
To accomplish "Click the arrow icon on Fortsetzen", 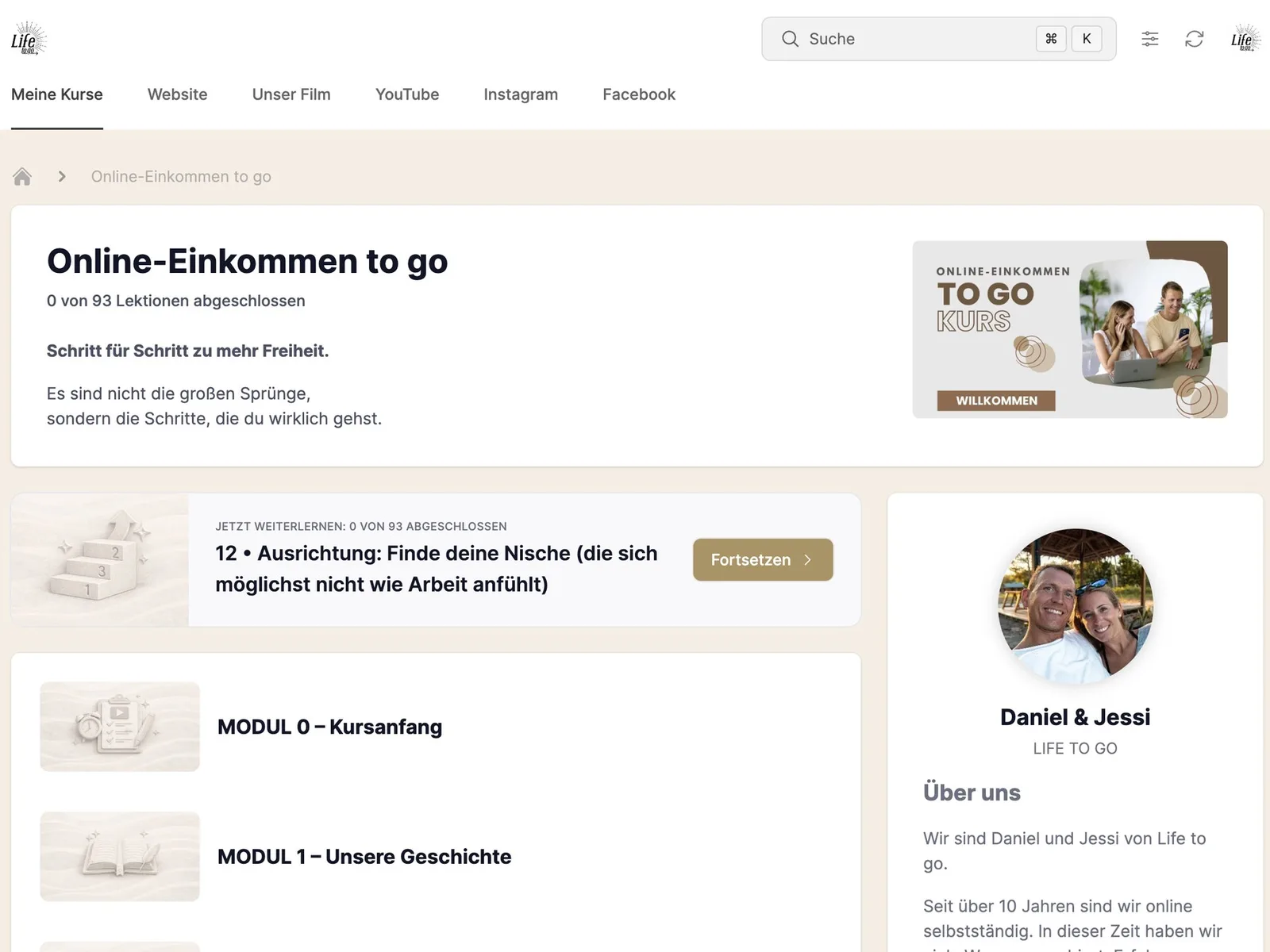I will (x=808, y=559).
